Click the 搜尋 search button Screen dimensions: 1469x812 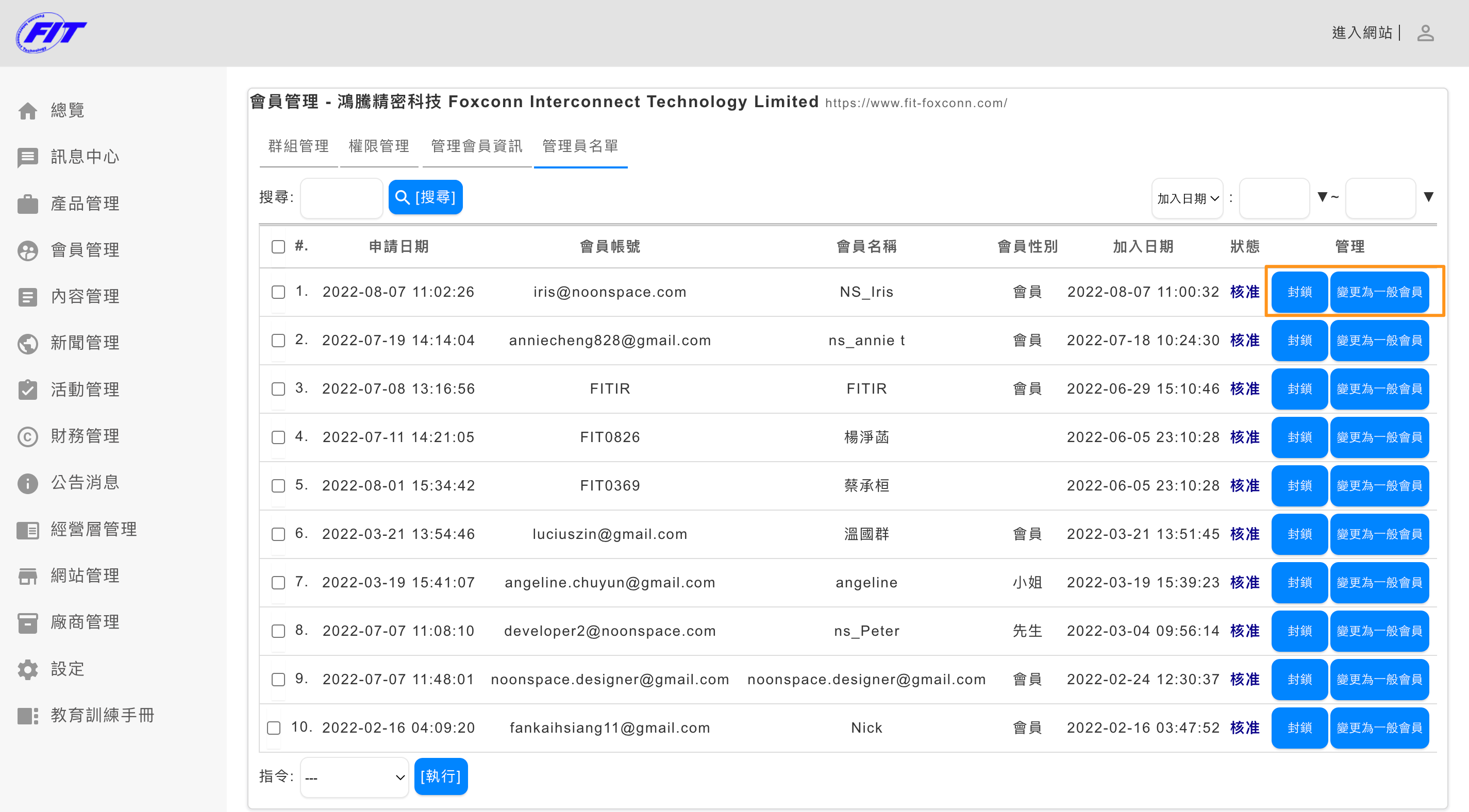coord(425,197)
